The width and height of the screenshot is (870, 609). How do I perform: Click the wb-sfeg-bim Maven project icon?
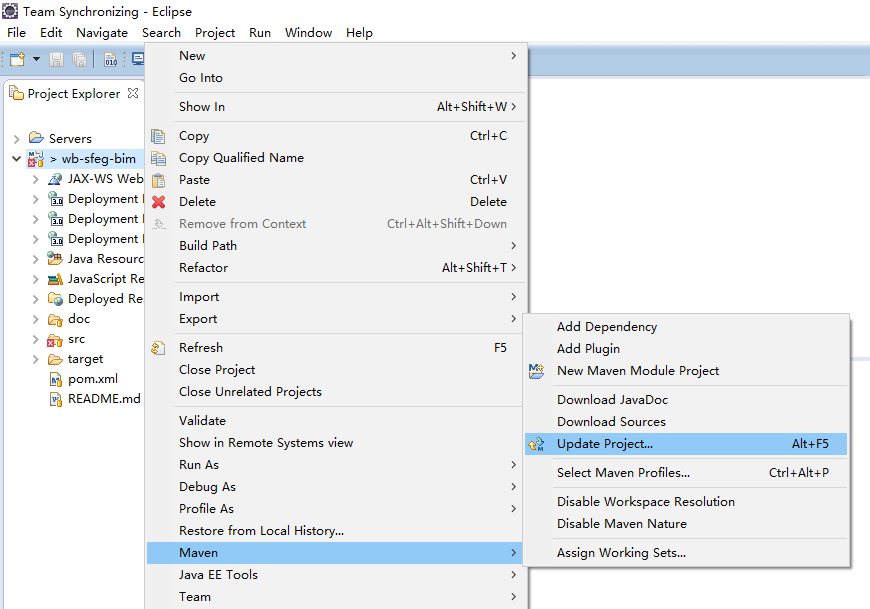(36, 159)
